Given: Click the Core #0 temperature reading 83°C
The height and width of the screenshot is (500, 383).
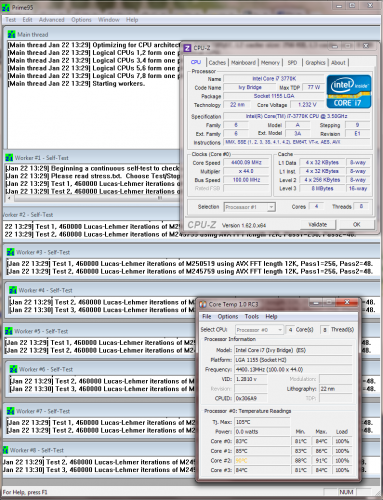Looking at the screenshot, I should click(262, 441).
